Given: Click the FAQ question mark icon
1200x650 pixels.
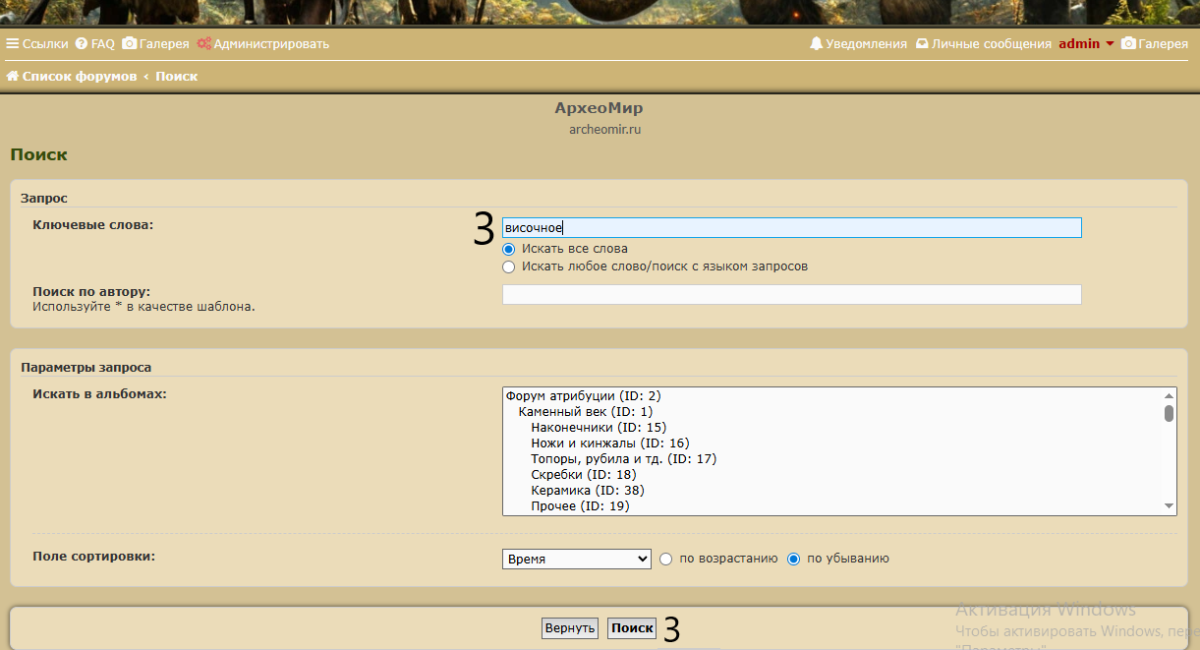Looking at the screenshot, I should [x=81, y=44].
